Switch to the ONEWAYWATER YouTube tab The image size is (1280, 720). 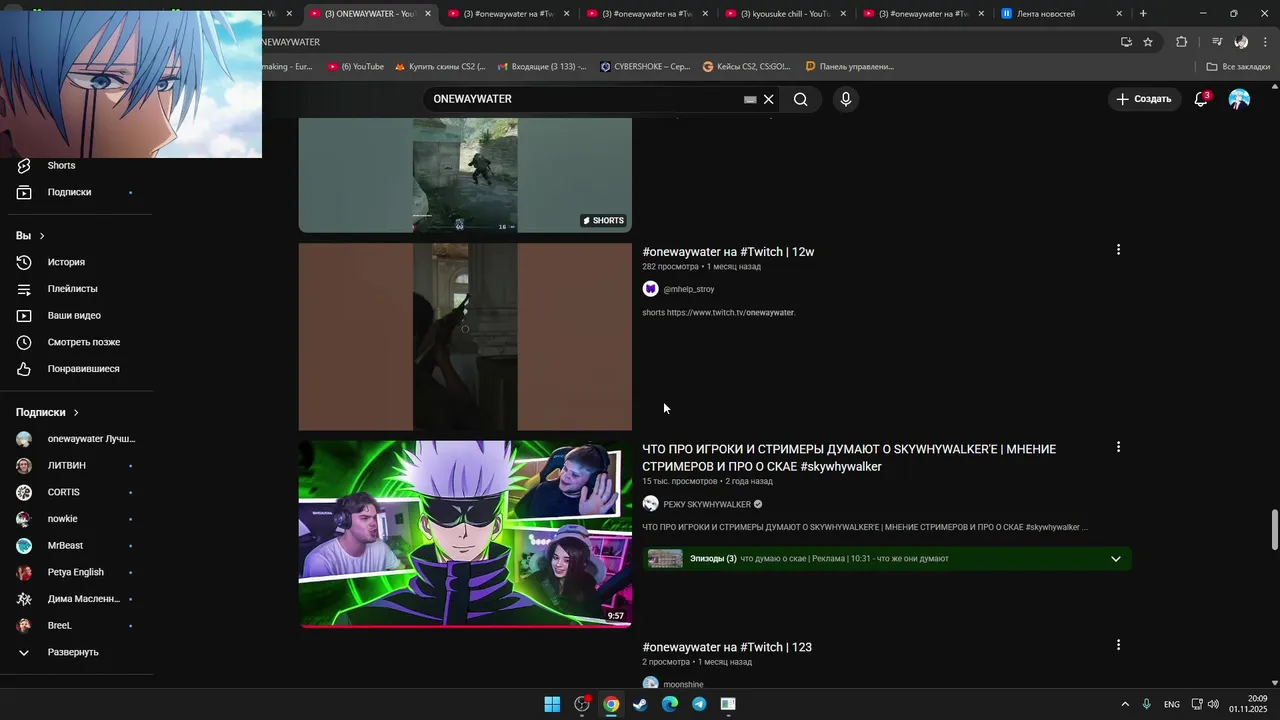click(x=370, y=14)
